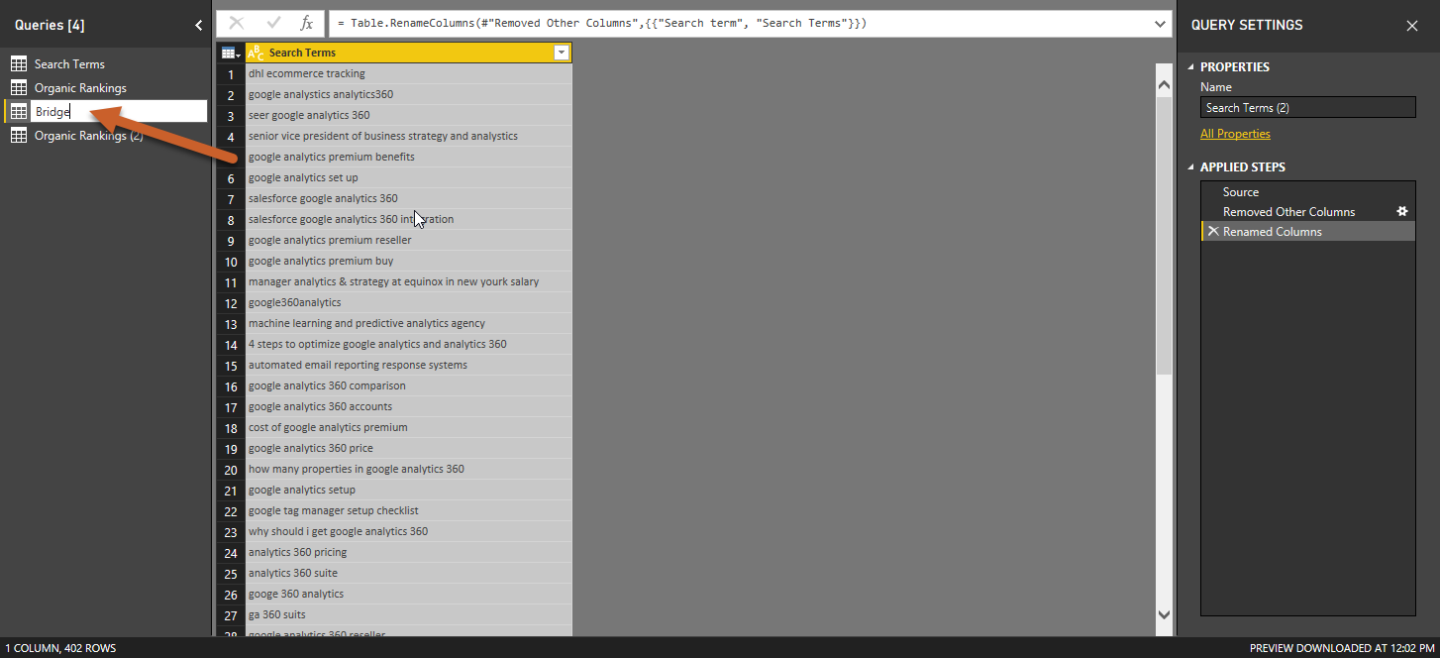Cancel the formula edit with the X icon
The image size is (1440, 658).
[x=236, y=23]
